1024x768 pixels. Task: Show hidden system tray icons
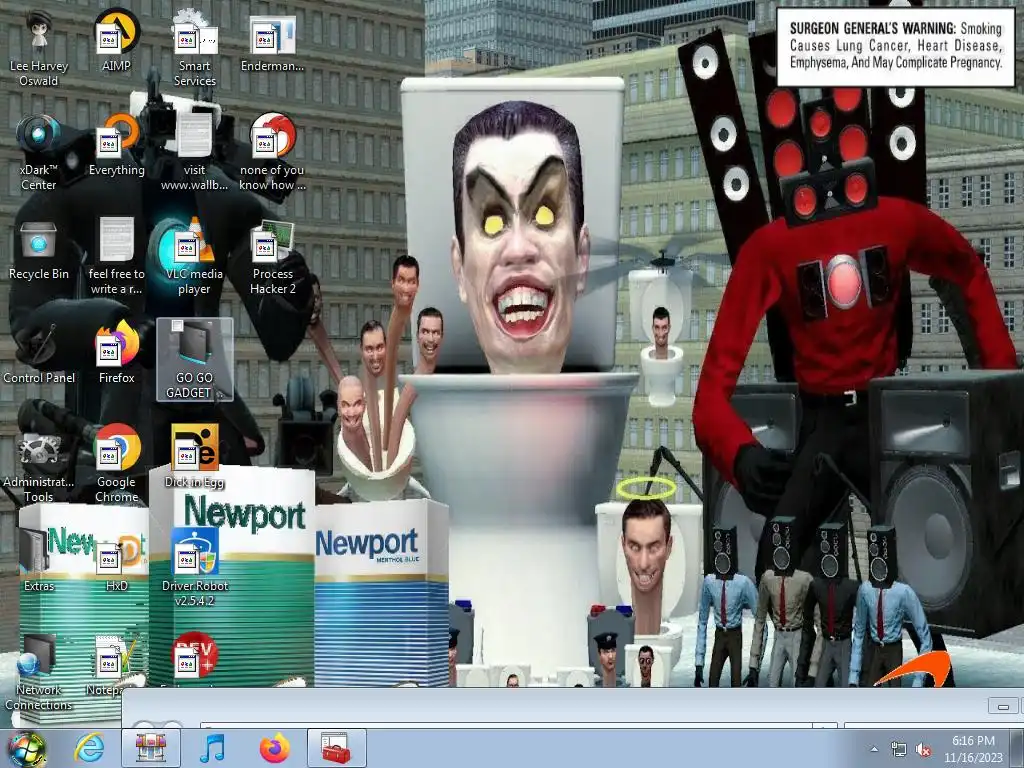coord(874,749)
